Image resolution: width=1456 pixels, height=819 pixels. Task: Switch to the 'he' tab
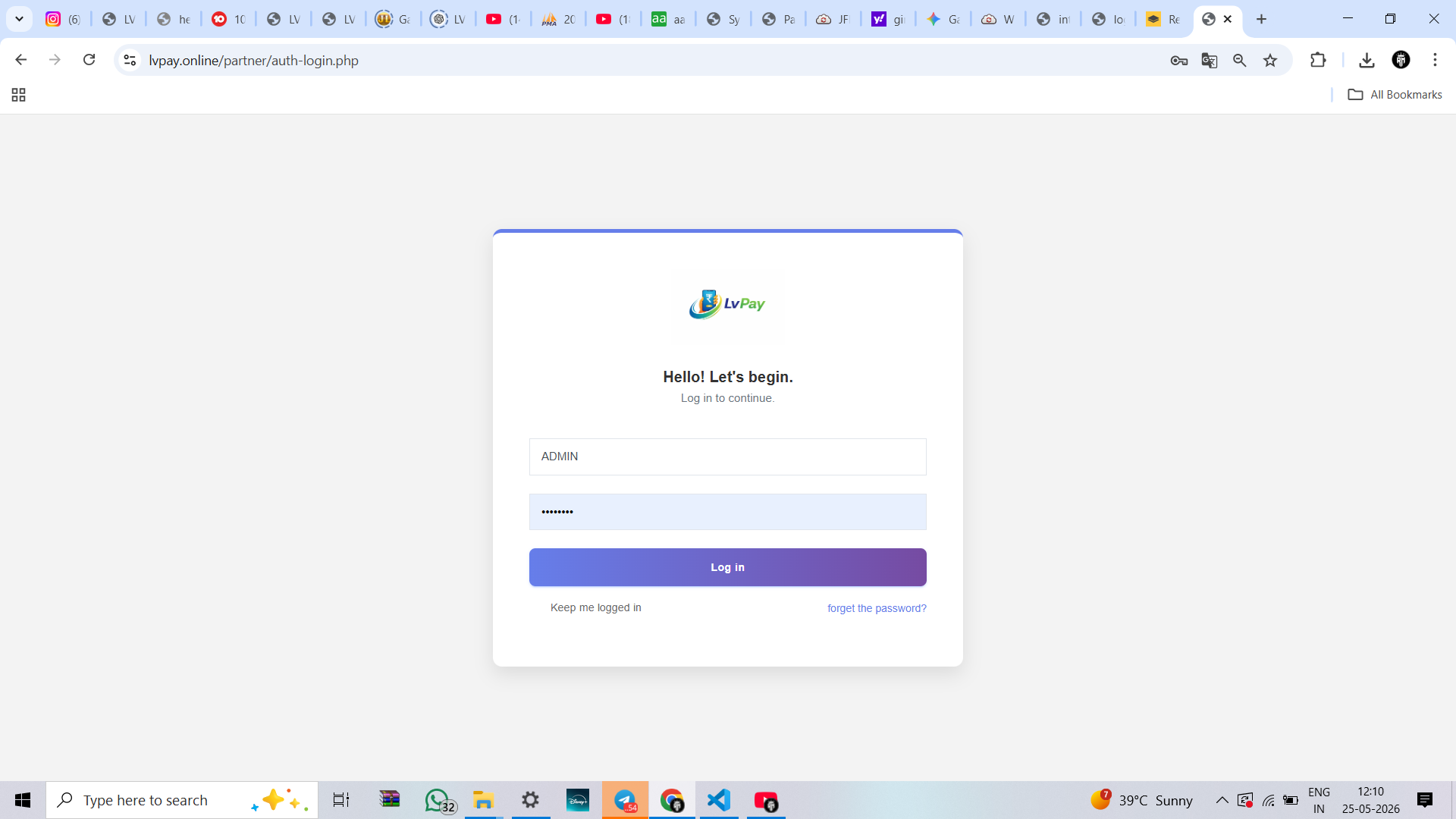tap(174, 19)
